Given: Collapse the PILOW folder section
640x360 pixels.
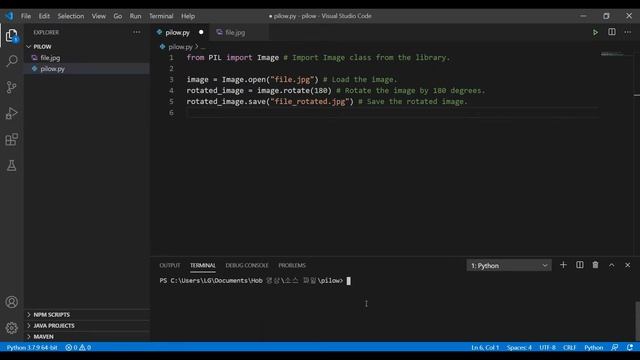Looking at the screenshot, I should click(87, 47).
